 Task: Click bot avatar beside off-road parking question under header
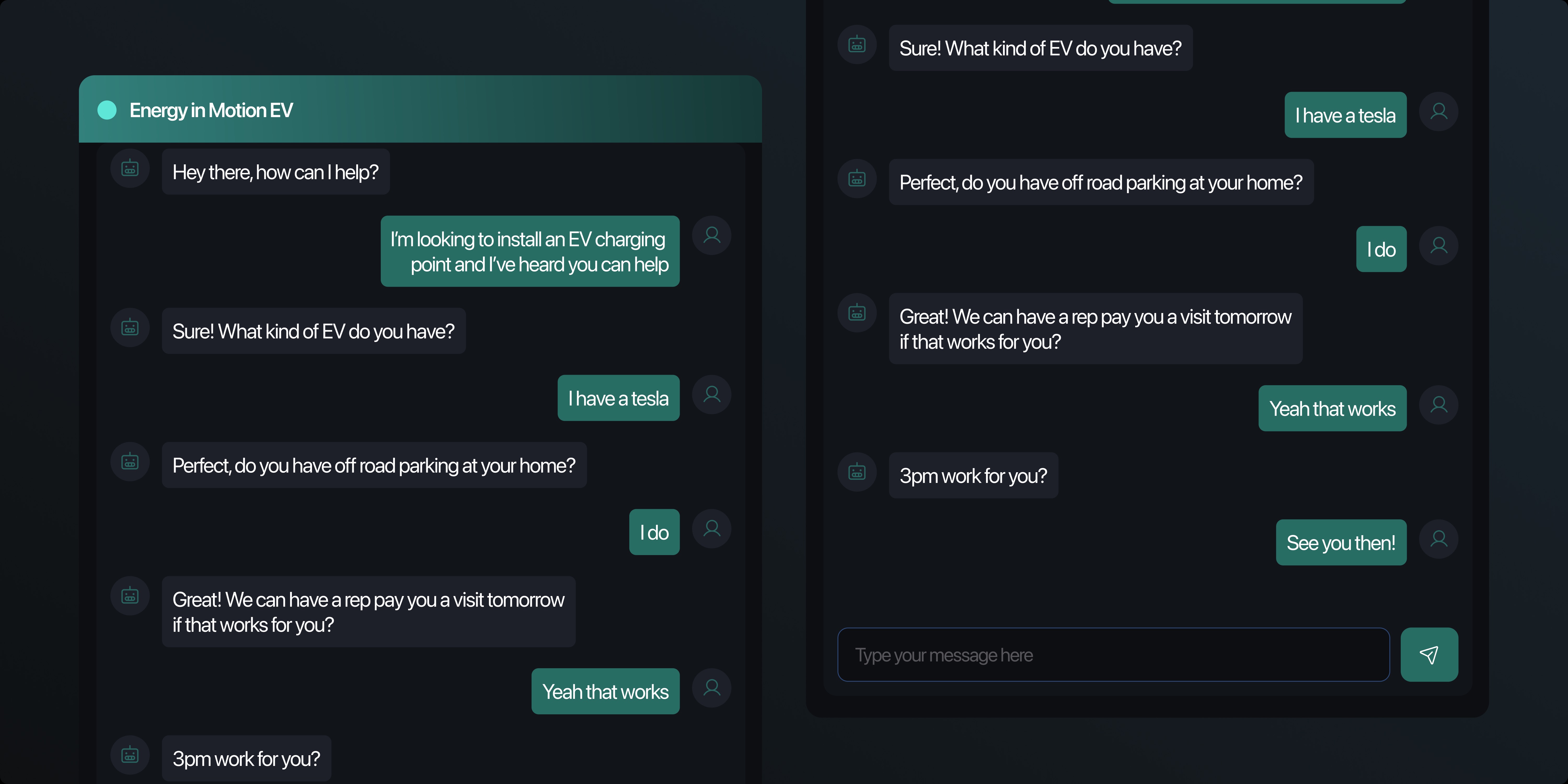click(130, 462)
